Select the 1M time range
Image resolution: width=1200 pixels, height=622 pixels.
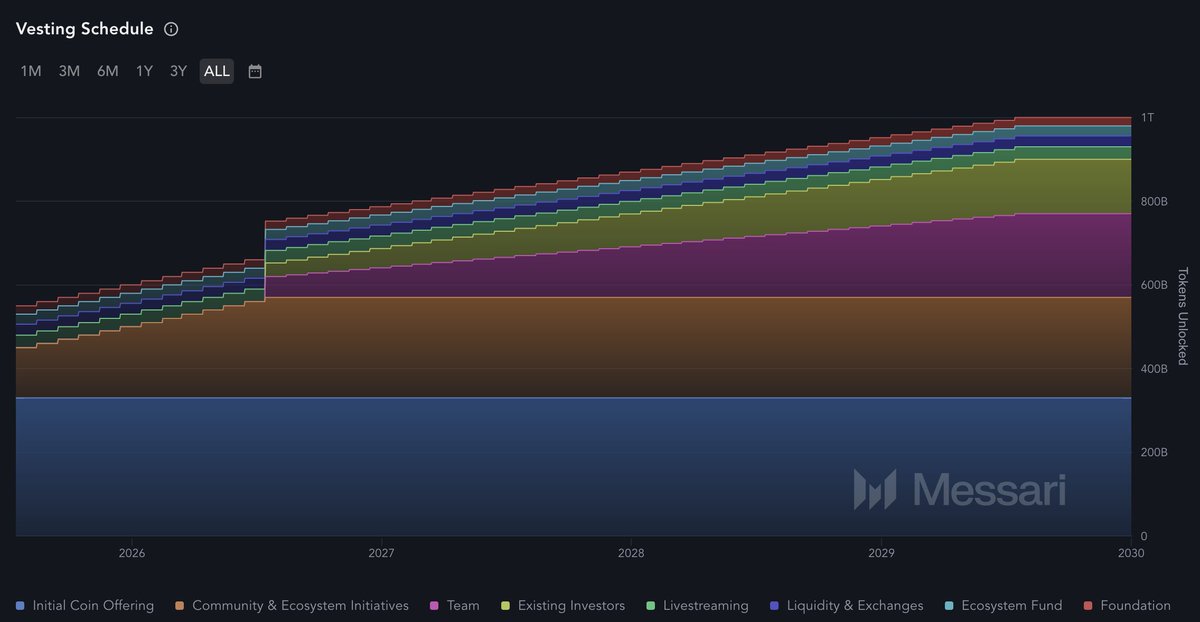[x=31, y=71]
